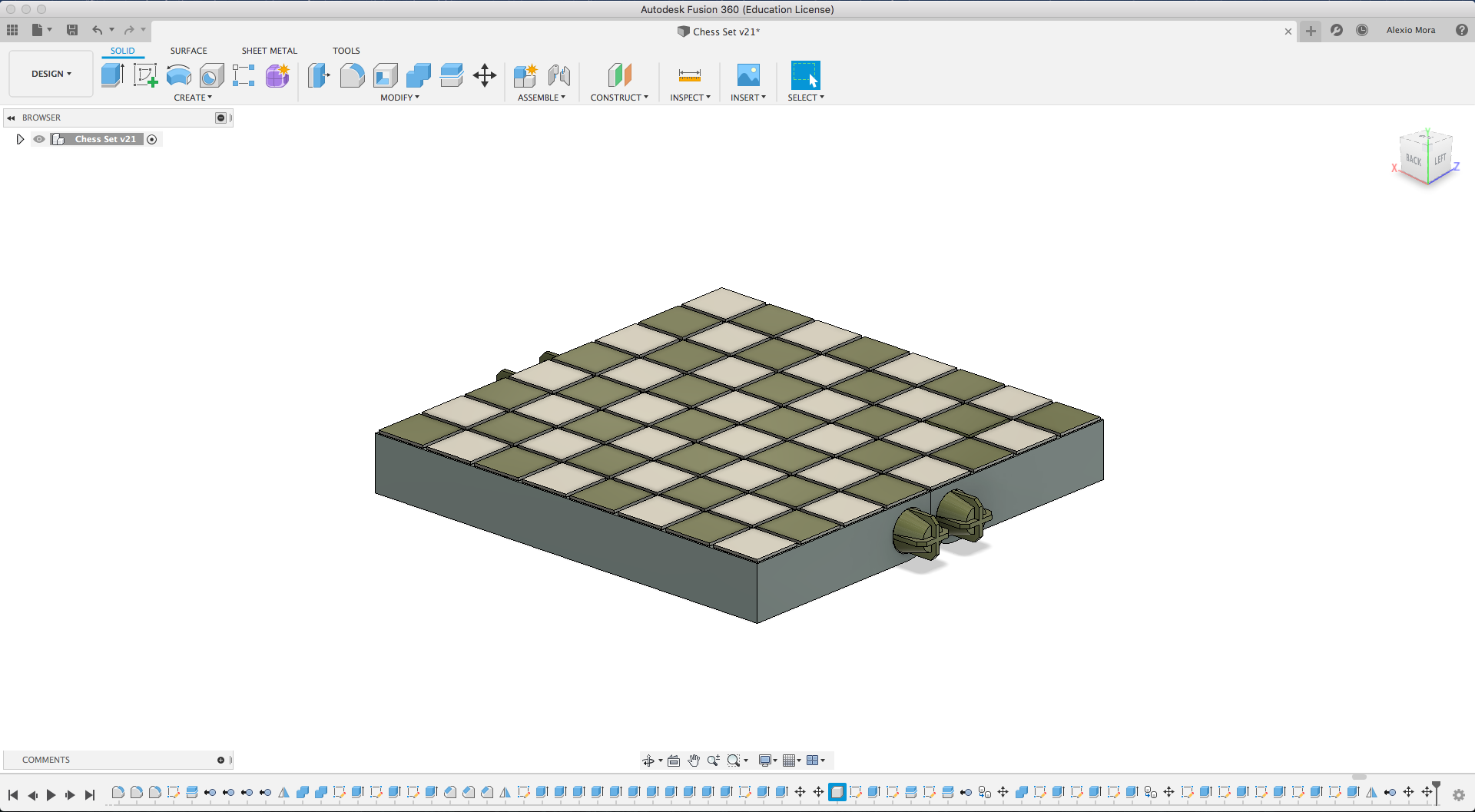Jump to the timeline end
This screenshot has height=812, width=1475.
[90, 795]
